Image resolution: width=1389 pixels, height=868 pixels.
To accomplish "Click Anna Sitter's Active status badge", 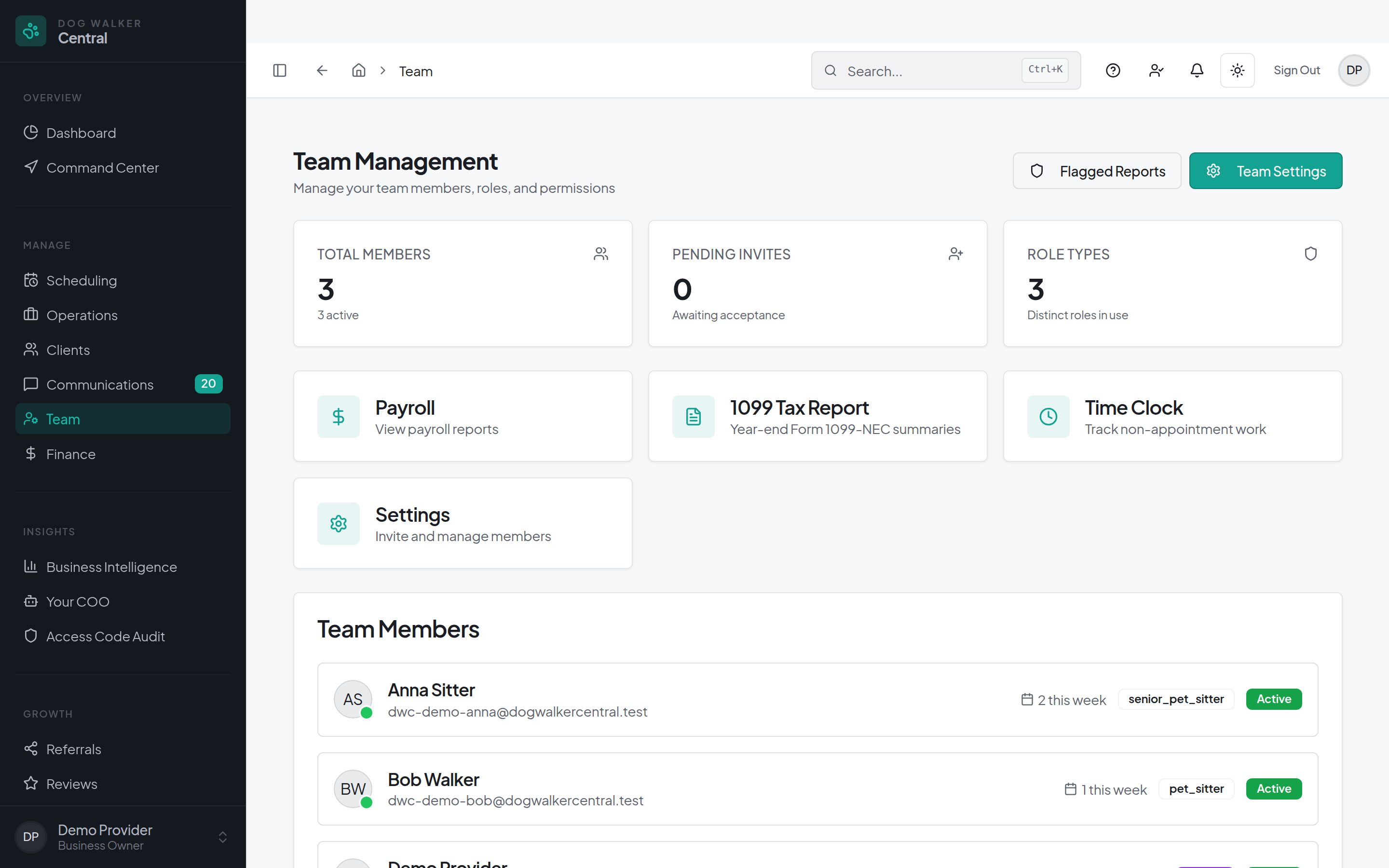I will 1274,699.
